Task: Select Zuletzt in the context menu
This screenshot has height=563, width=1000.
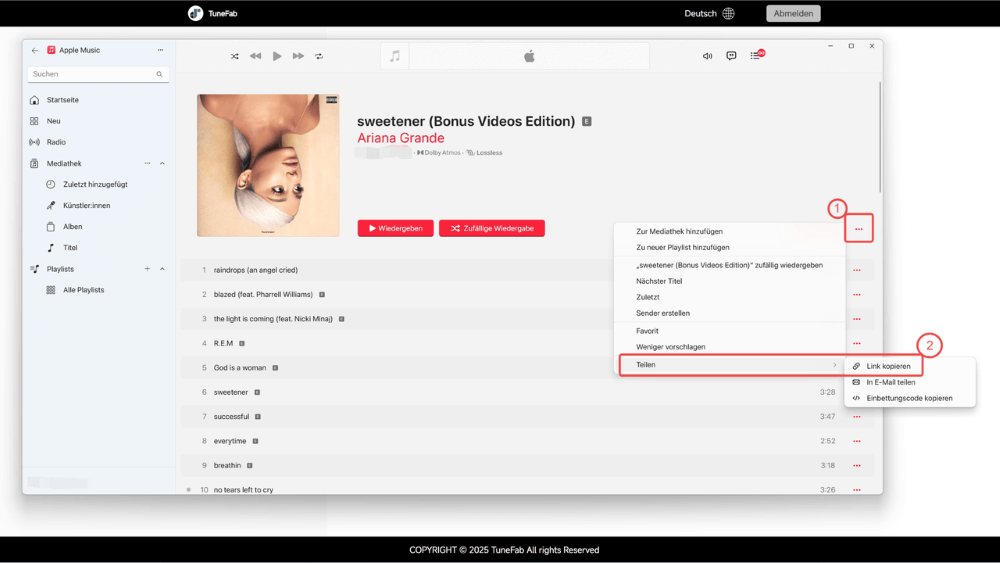Action: click(x=647, y=297)
